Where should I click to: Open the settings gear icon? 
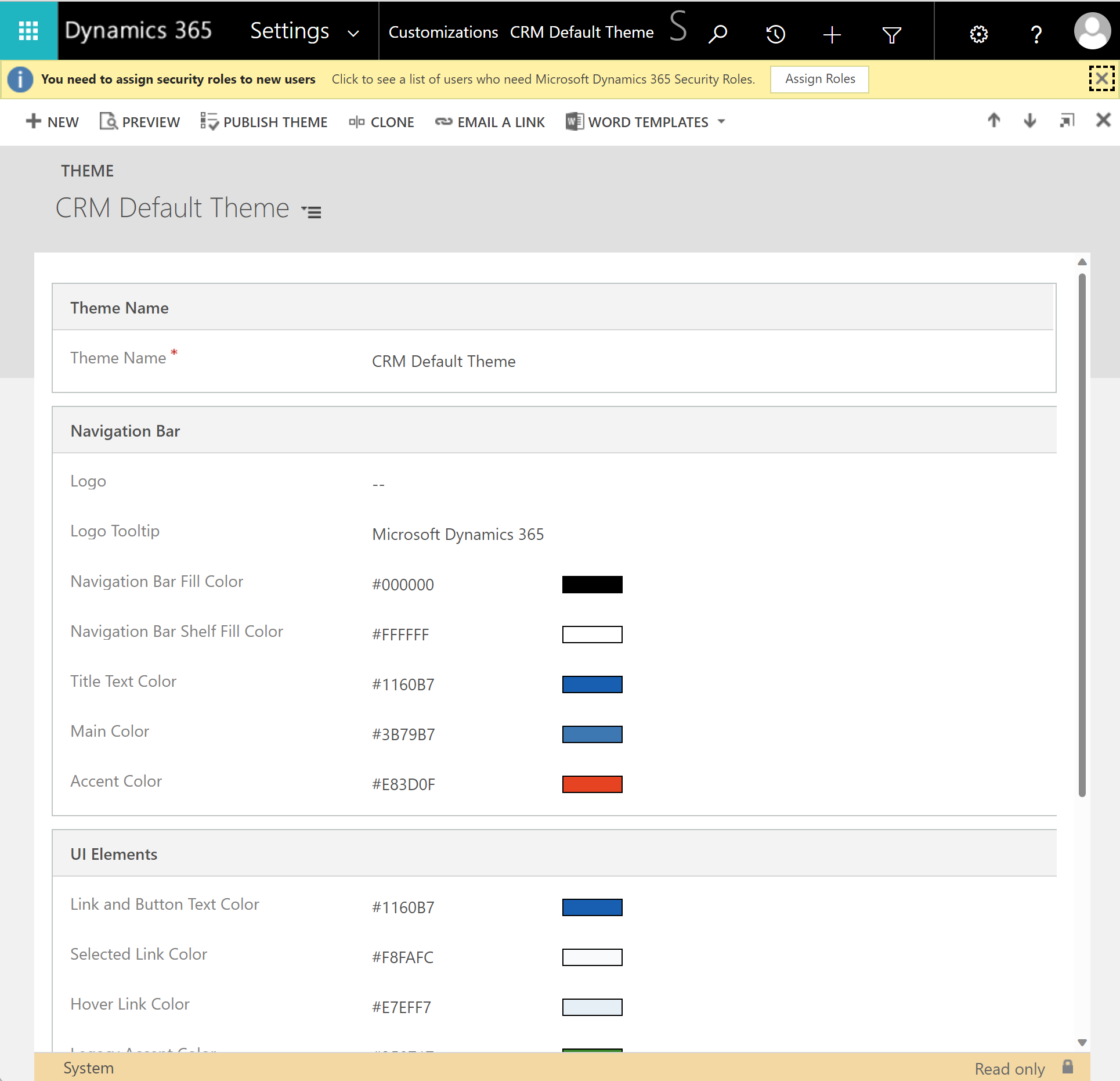[978, 34]
